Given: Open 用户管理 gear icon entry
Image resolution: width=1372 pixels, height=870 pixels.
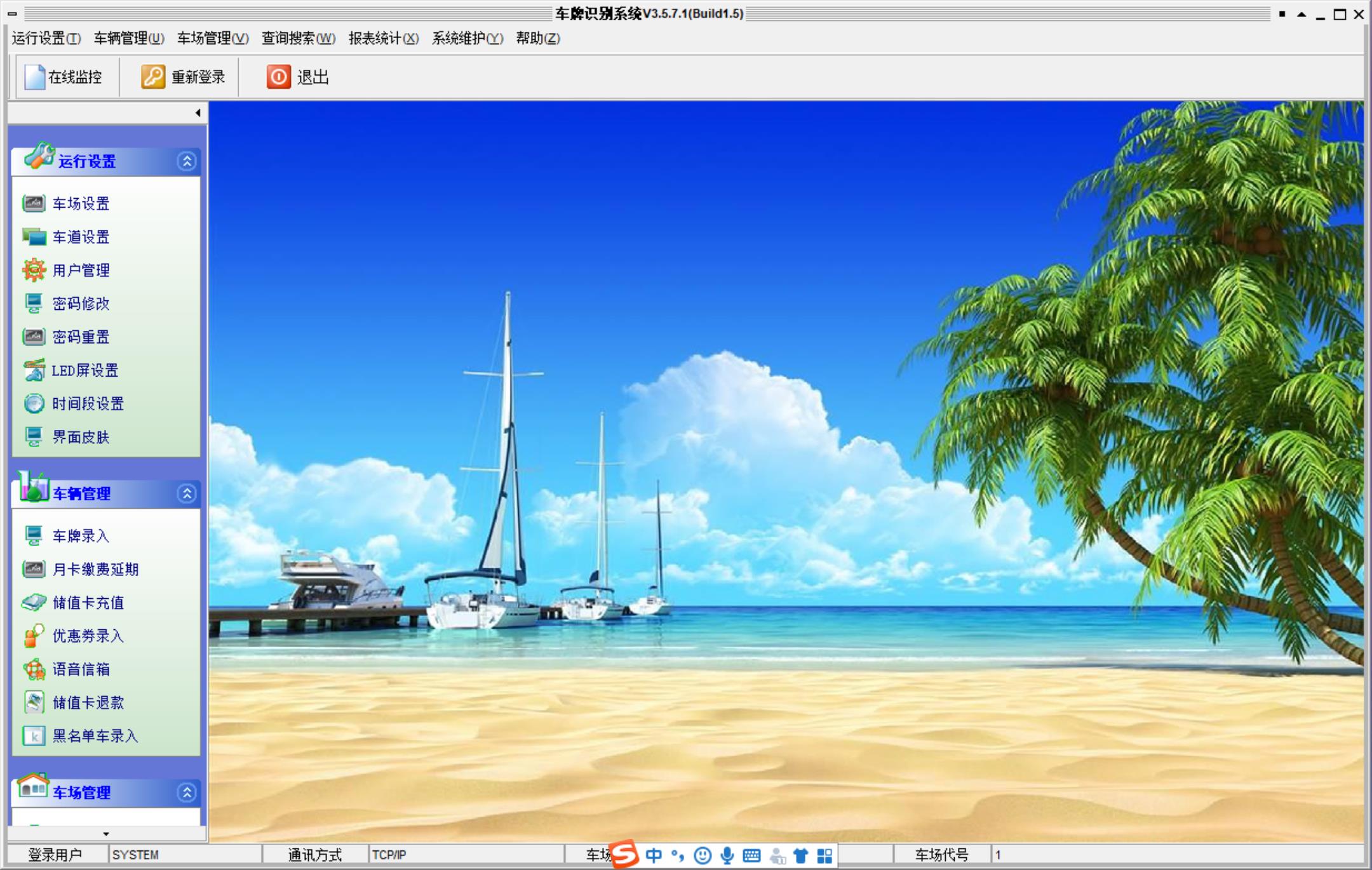Looking at the screenshot, I should click(x=34, y=270).
